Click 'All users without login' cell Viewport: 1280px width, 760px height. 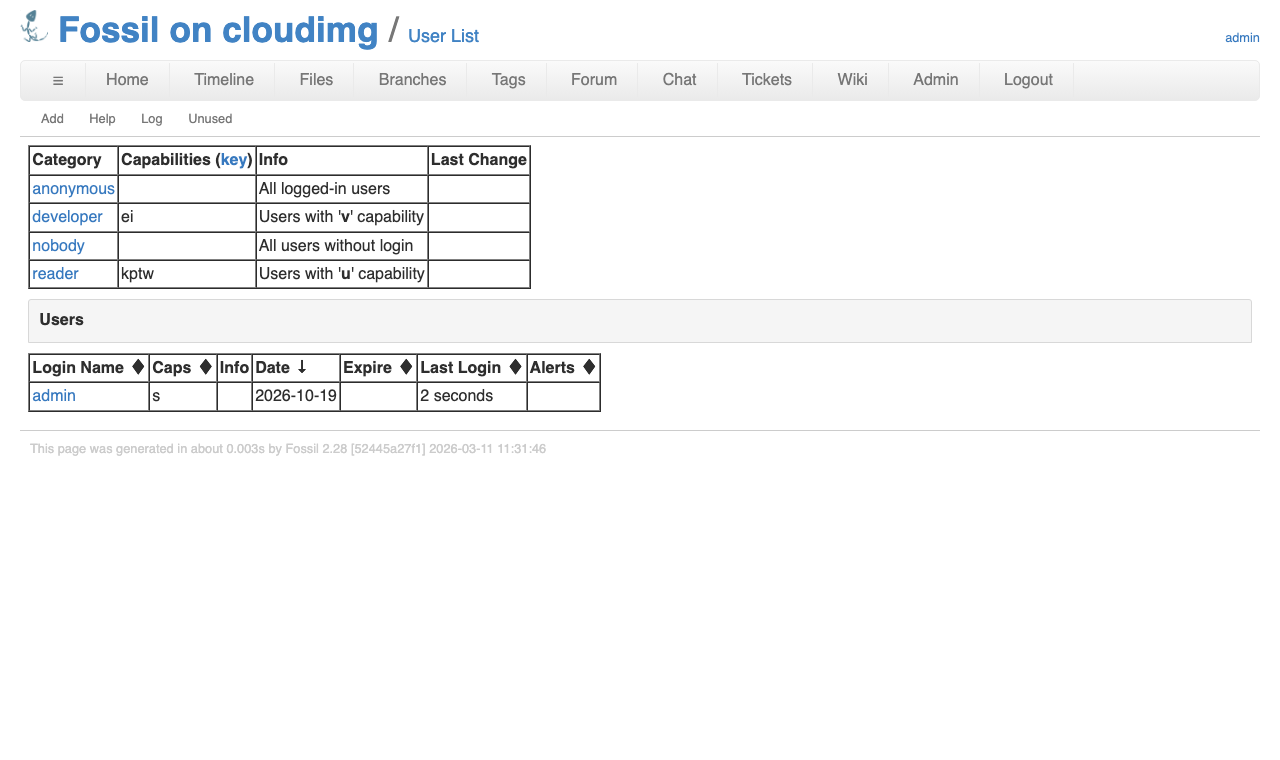pyautogui.click(x=342, y=246)
